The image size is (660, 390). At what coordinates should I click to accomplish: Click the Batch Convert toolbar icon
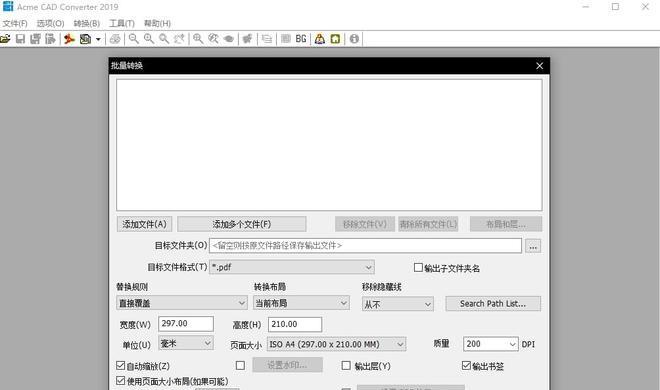pyautogui.click(x=85, y=39)
